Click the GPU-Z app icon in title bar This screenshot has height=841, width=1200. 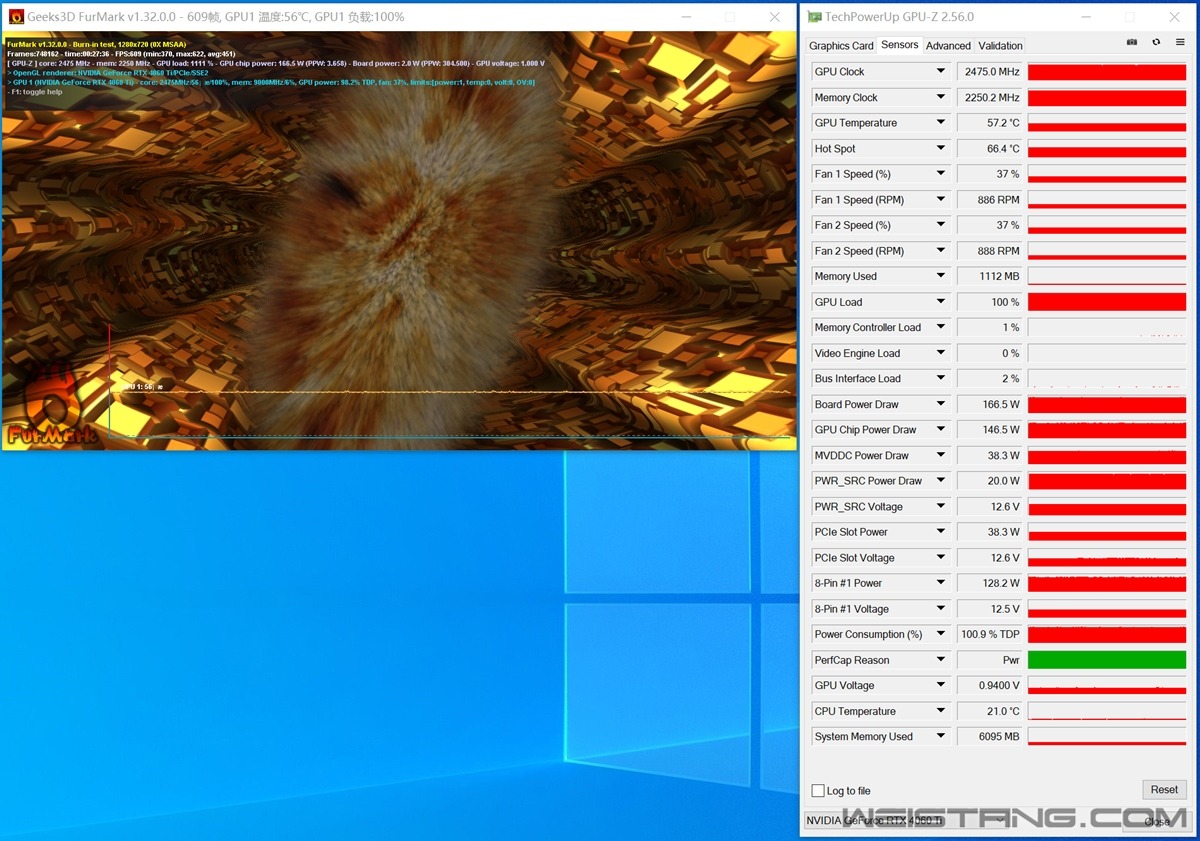(815, 17)
